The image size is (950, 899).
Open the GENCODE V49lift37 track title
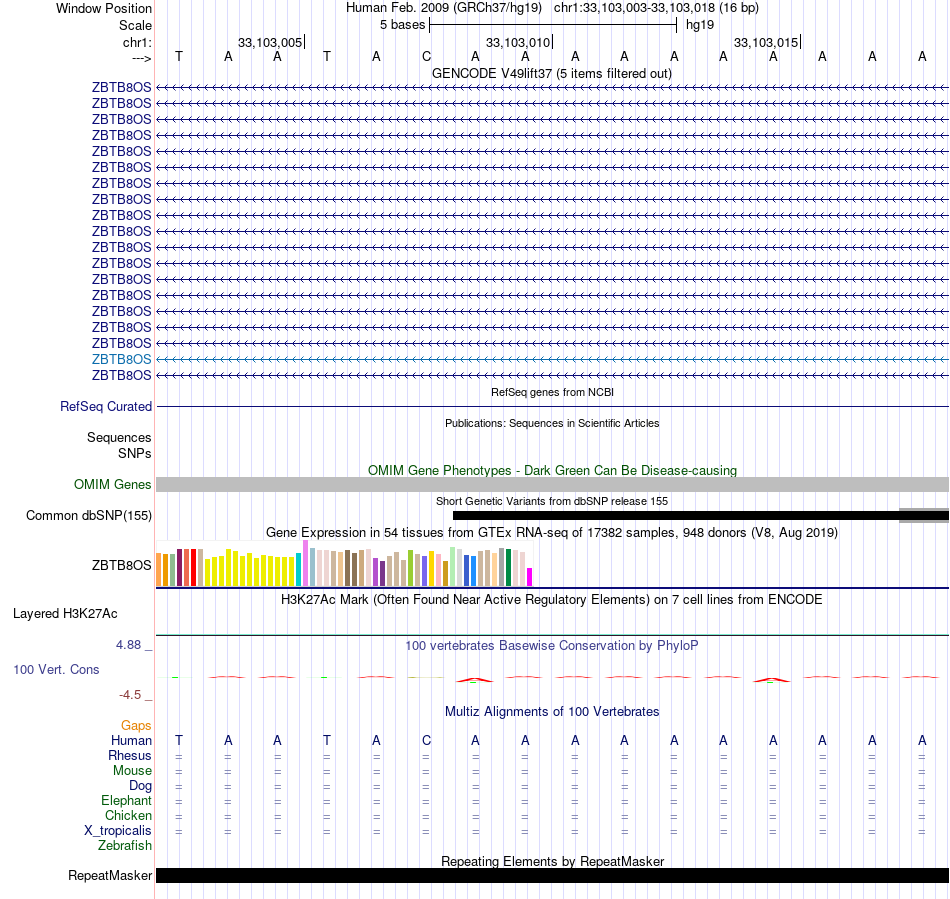coord(551,73)
